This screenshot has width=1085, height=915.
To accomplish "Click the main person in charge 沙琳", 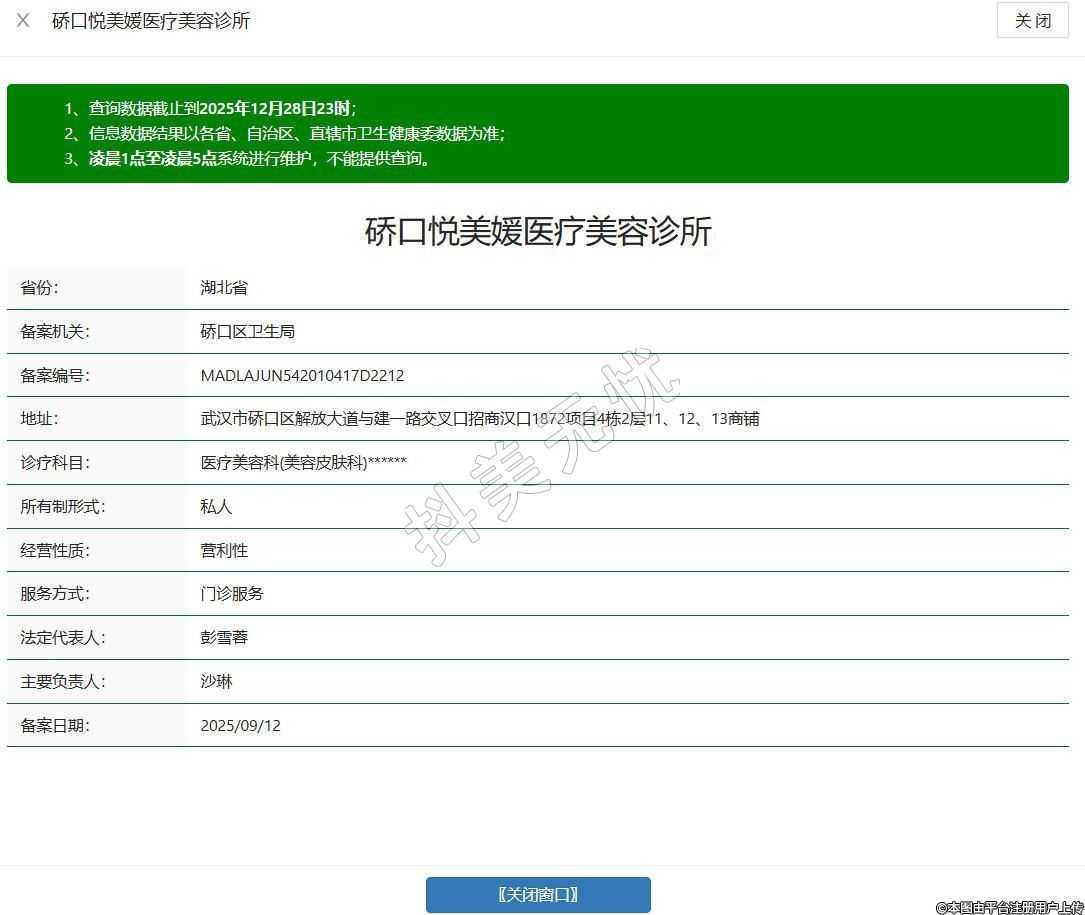I will tap(216, 682).
